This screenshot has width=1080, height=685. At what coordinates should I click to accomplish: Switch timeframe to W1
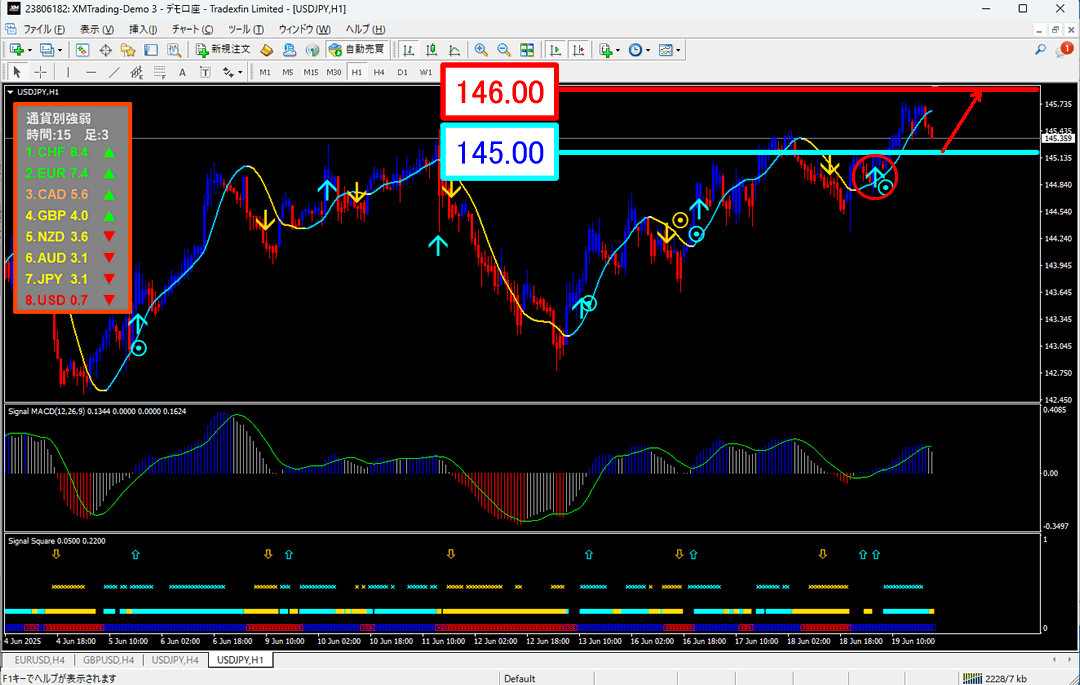(x=426, y=72)
